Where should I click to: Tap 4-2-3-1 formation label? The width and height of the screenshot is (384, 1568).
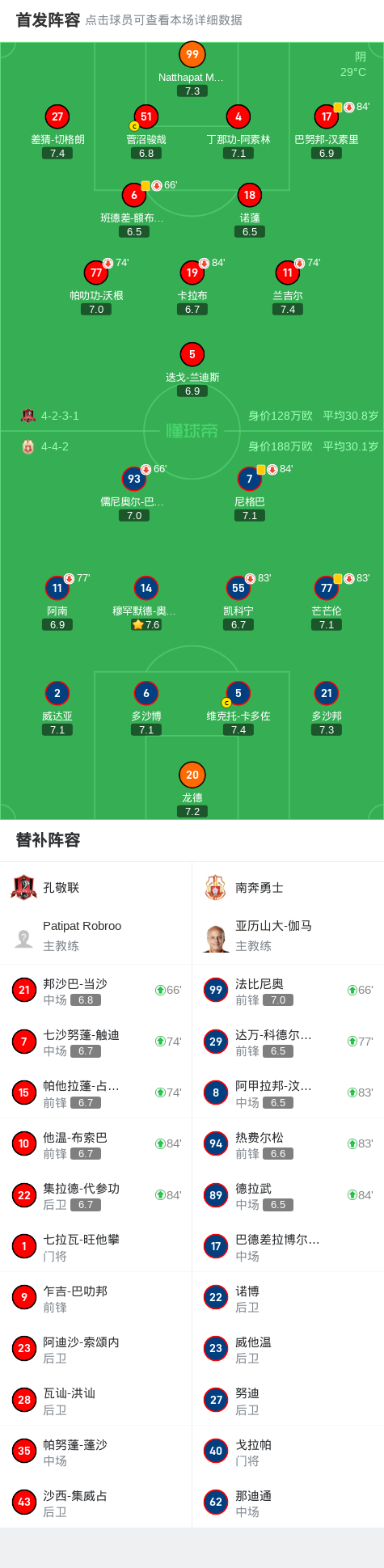[60, 416]
